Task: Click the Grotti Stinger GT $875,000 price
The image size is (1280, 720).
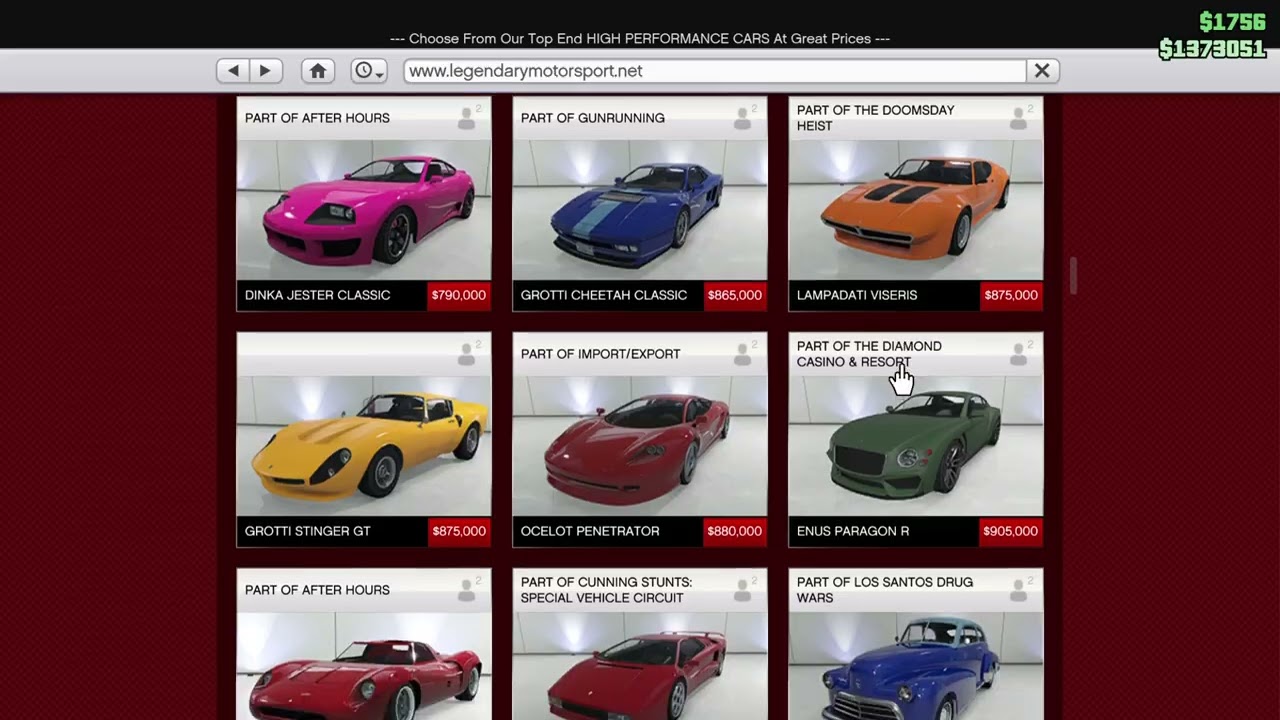Action: 459,531
